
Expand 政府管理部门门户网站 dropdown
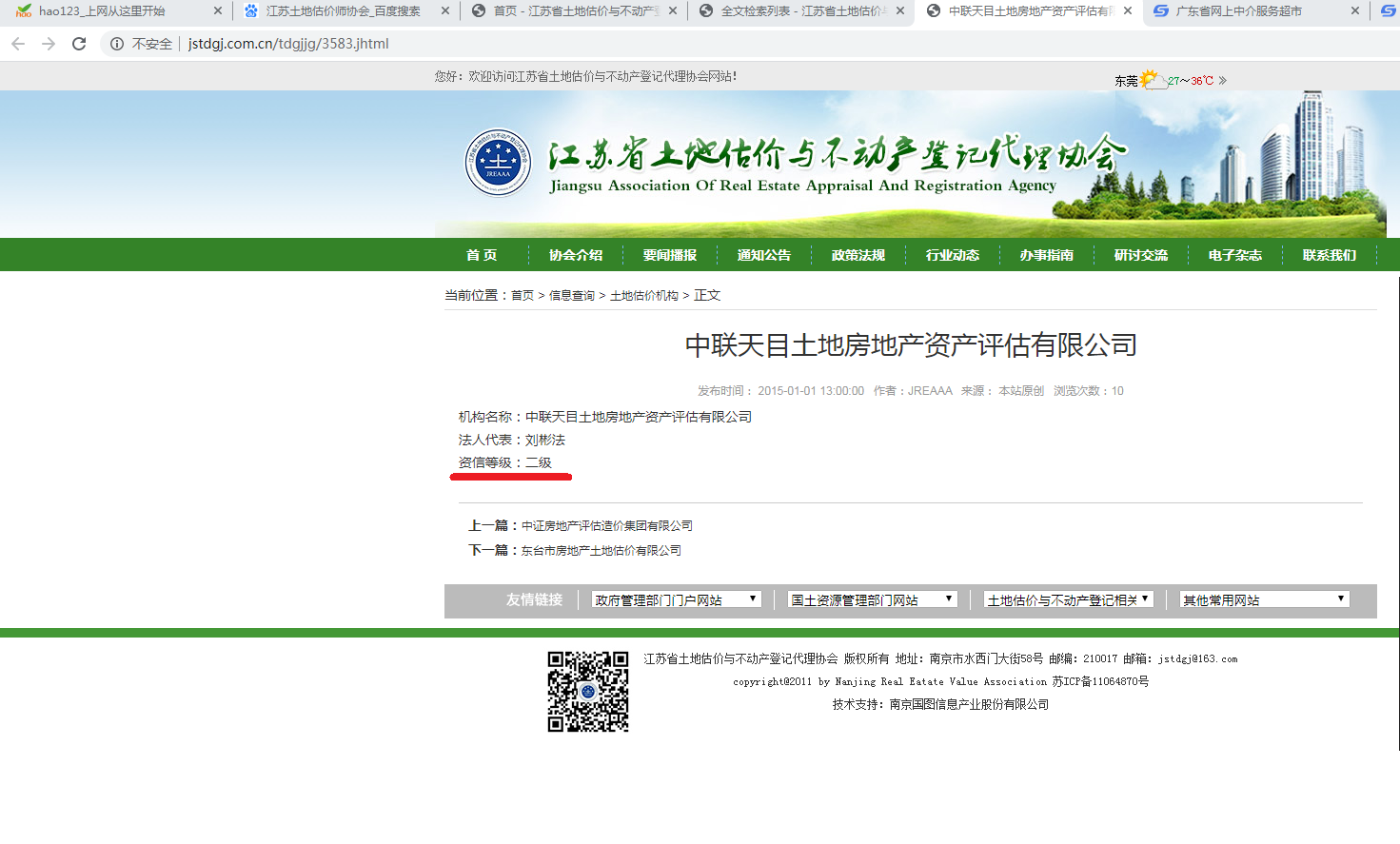[676, 599]
